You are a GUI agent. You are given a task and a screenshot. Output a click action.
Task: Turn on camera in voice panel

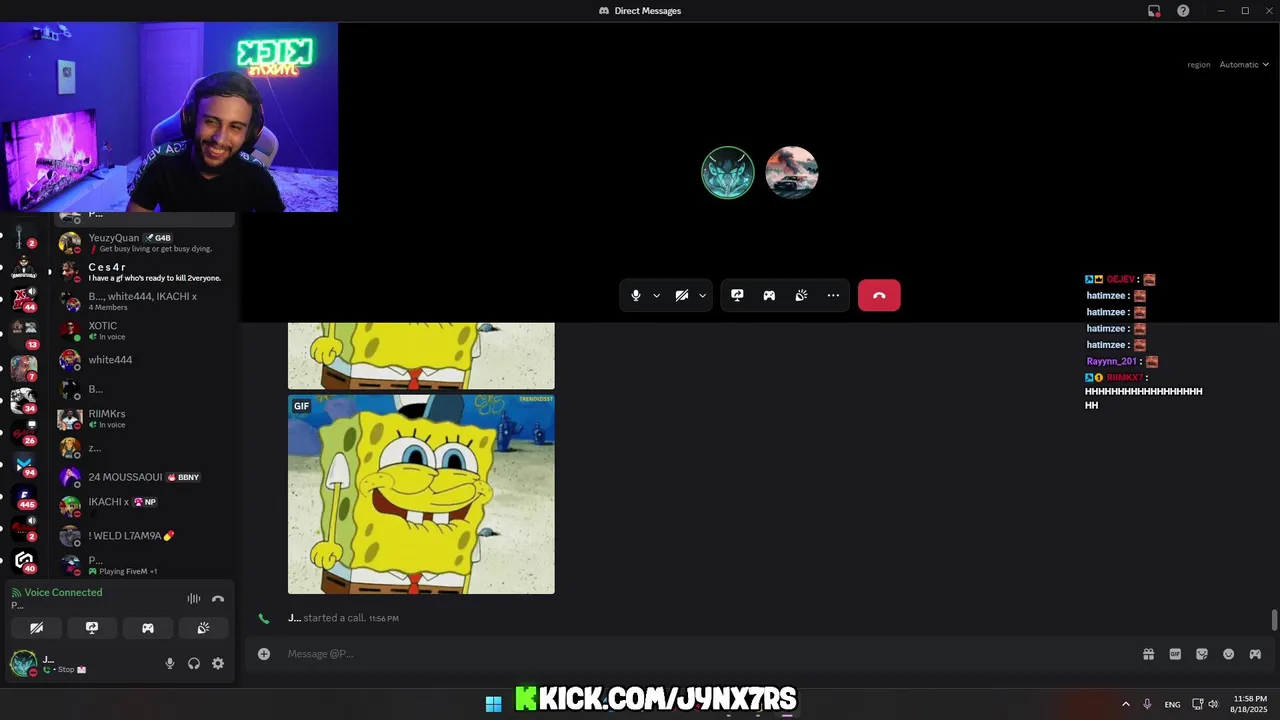coord(37,628)
